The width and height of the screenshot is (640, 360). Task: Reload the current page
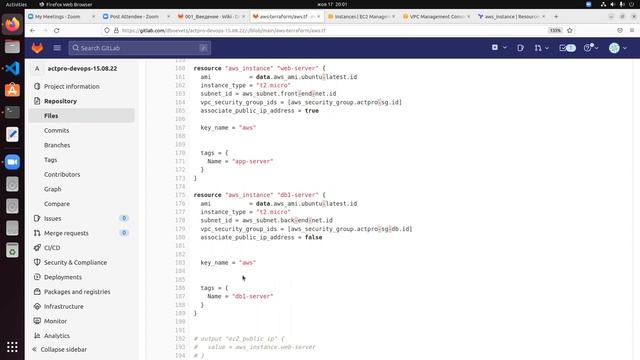coord(56,31)
